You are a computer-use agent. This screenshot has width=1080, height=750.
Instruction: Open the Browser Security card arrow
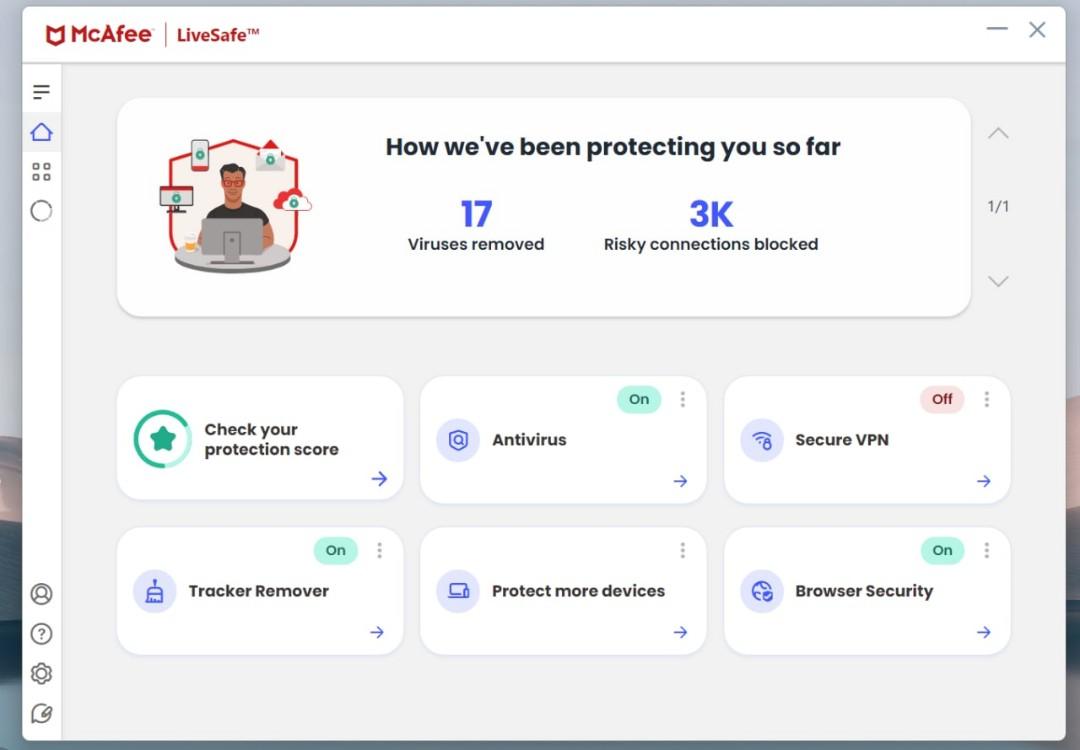pos(984,632)
